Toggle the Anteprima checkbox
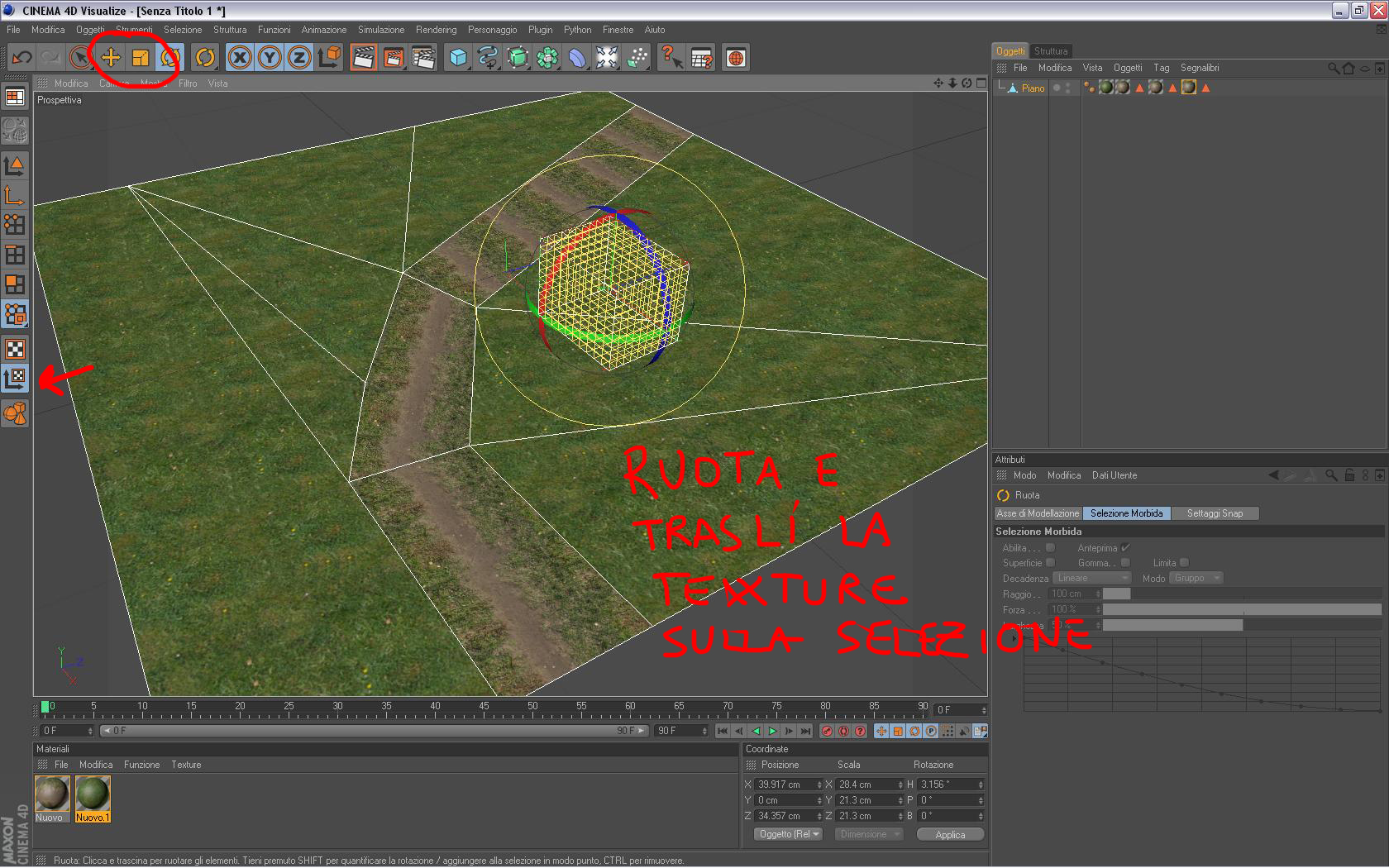1389x868 pixels. click(x=1125, y=547)
